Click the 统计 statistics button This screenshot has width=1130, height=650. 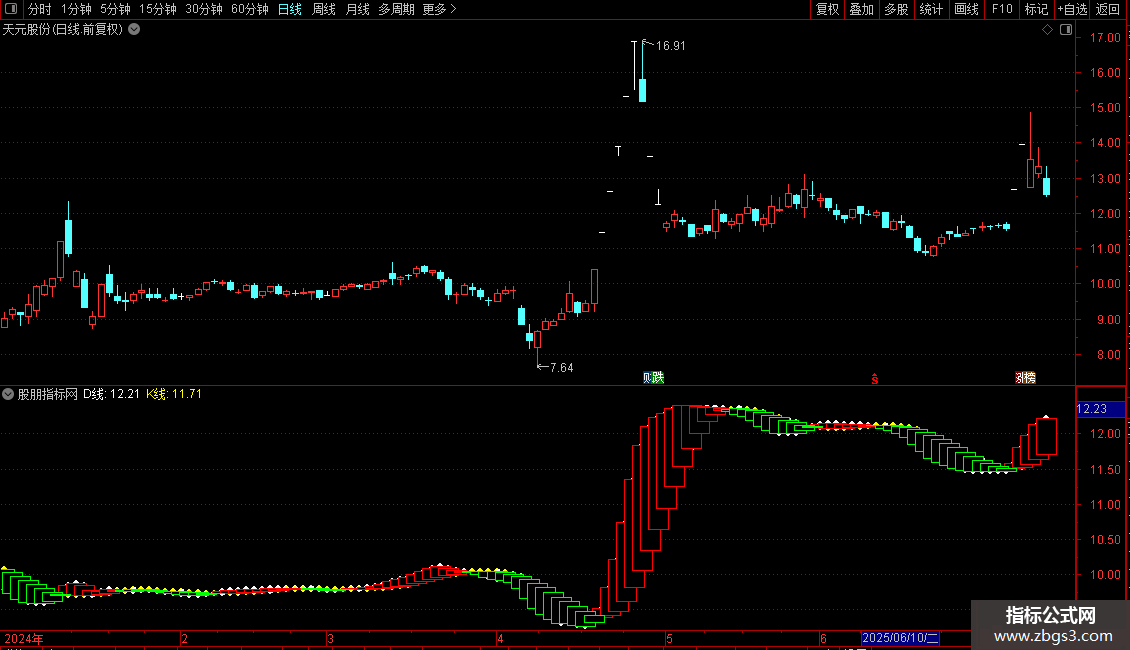click(x=931, y=9)
